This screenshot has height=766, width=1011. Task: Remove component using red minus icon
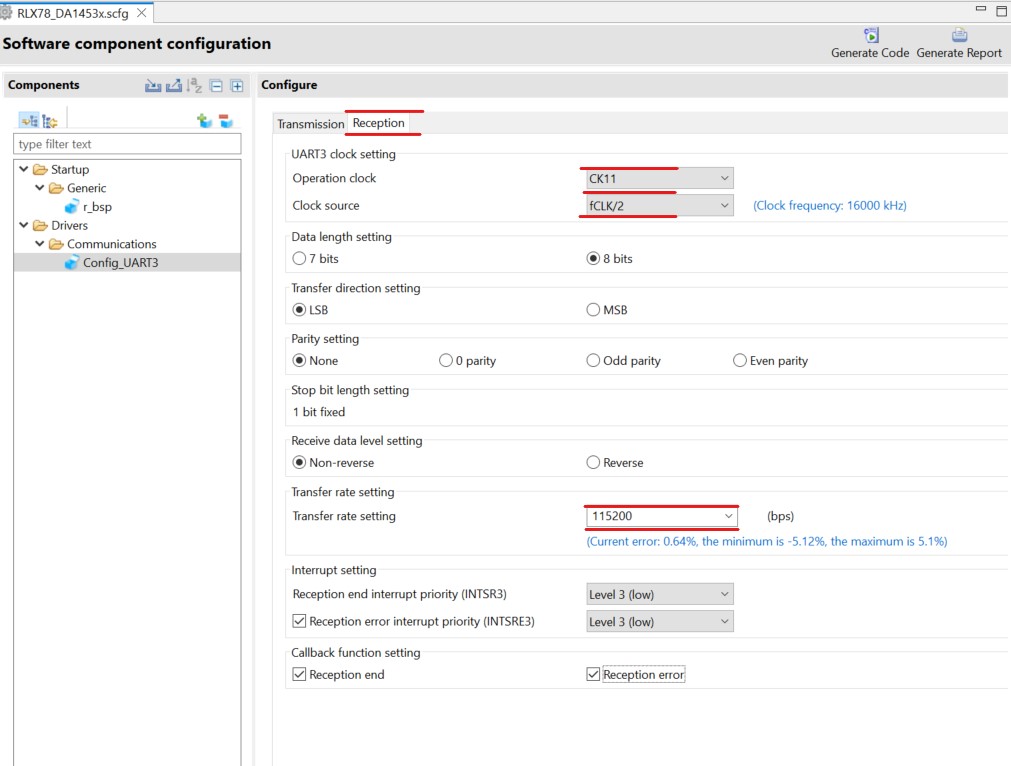coord(226,121)
